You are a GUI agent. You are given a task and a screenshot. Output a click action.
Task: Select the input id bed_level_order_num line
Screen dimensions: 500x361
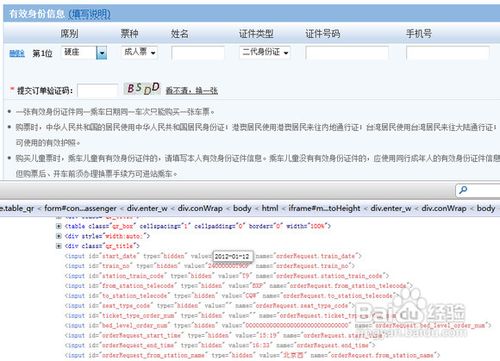tap(278, 325)
